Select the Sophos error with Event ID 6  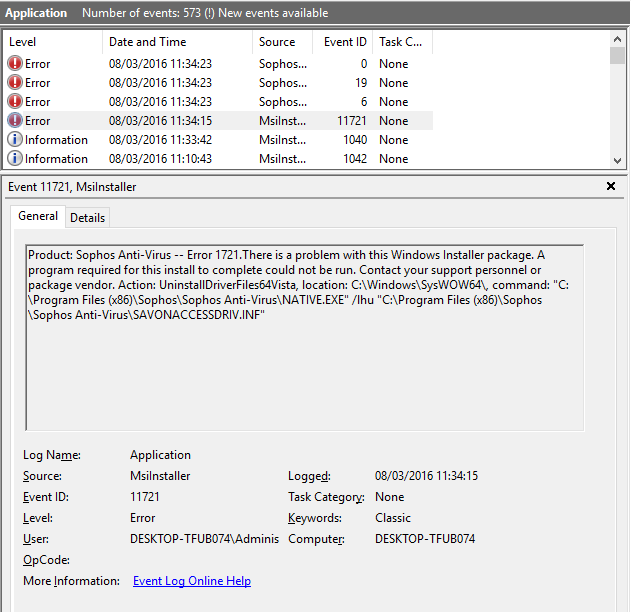218,101
